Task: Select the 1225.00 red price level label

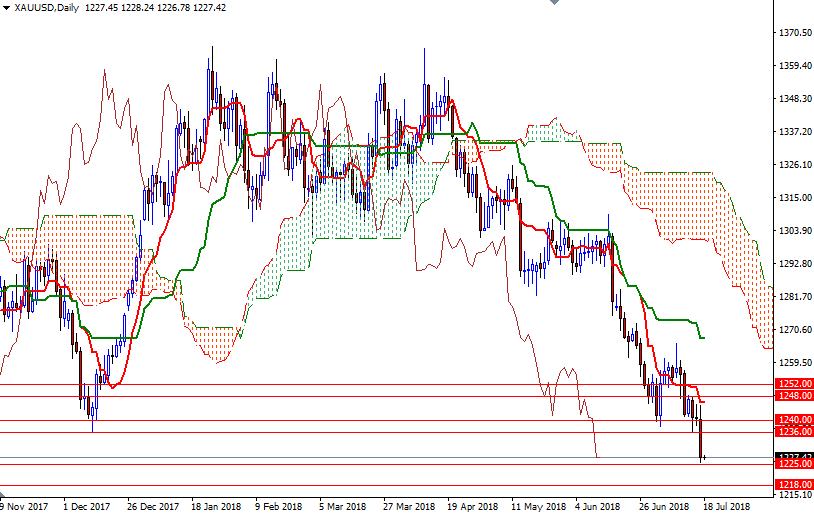Action: [x=793, y=464]
